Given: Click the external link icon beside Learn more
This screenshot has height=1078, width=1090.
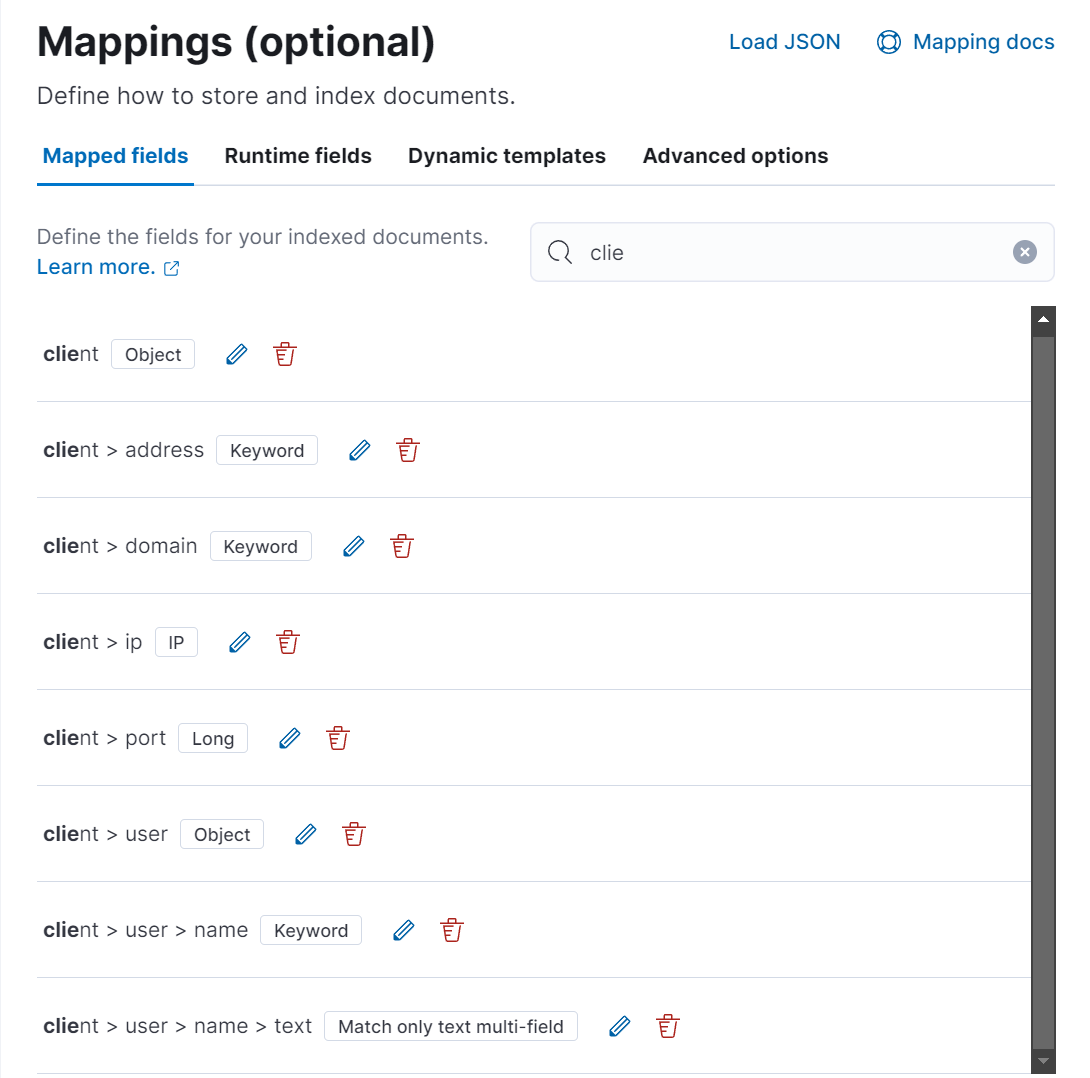Looking at the screenshot, I should [x=171, y=268].
